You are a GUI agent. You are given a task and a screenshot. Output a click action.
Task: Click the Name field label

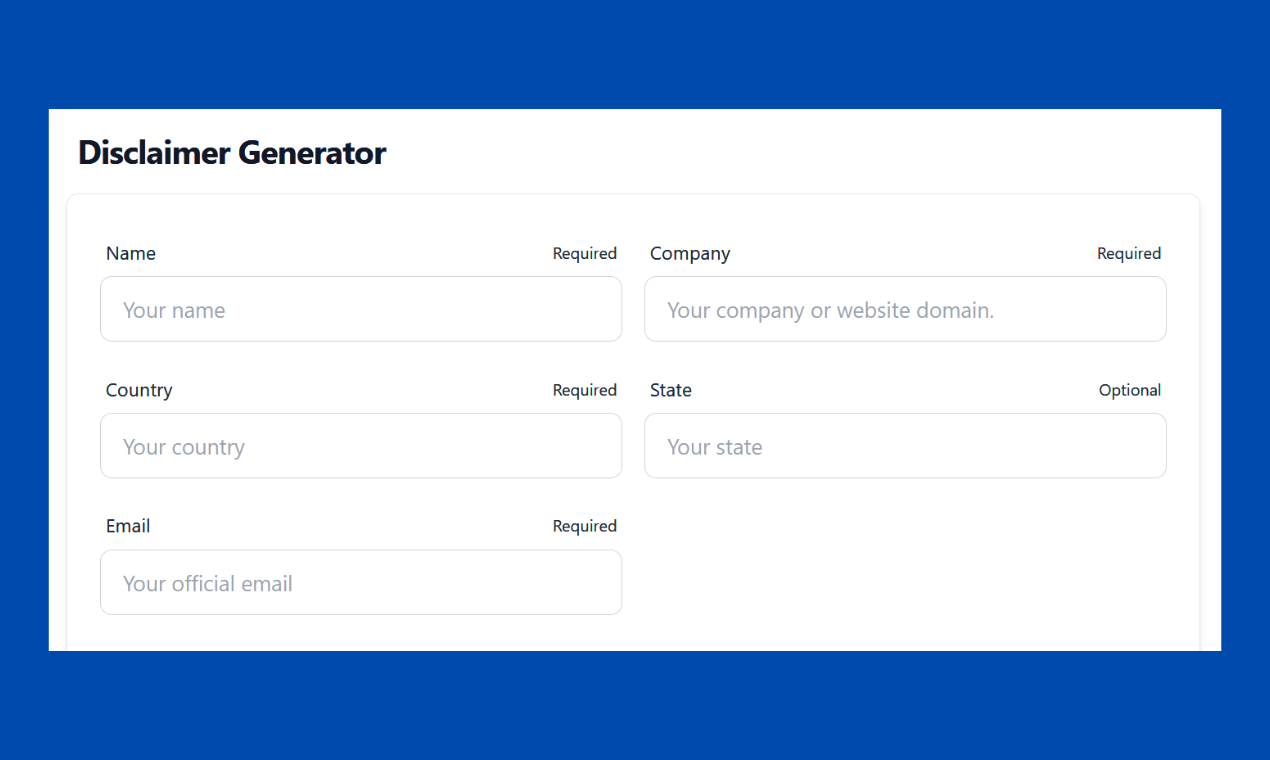point(130,253)
